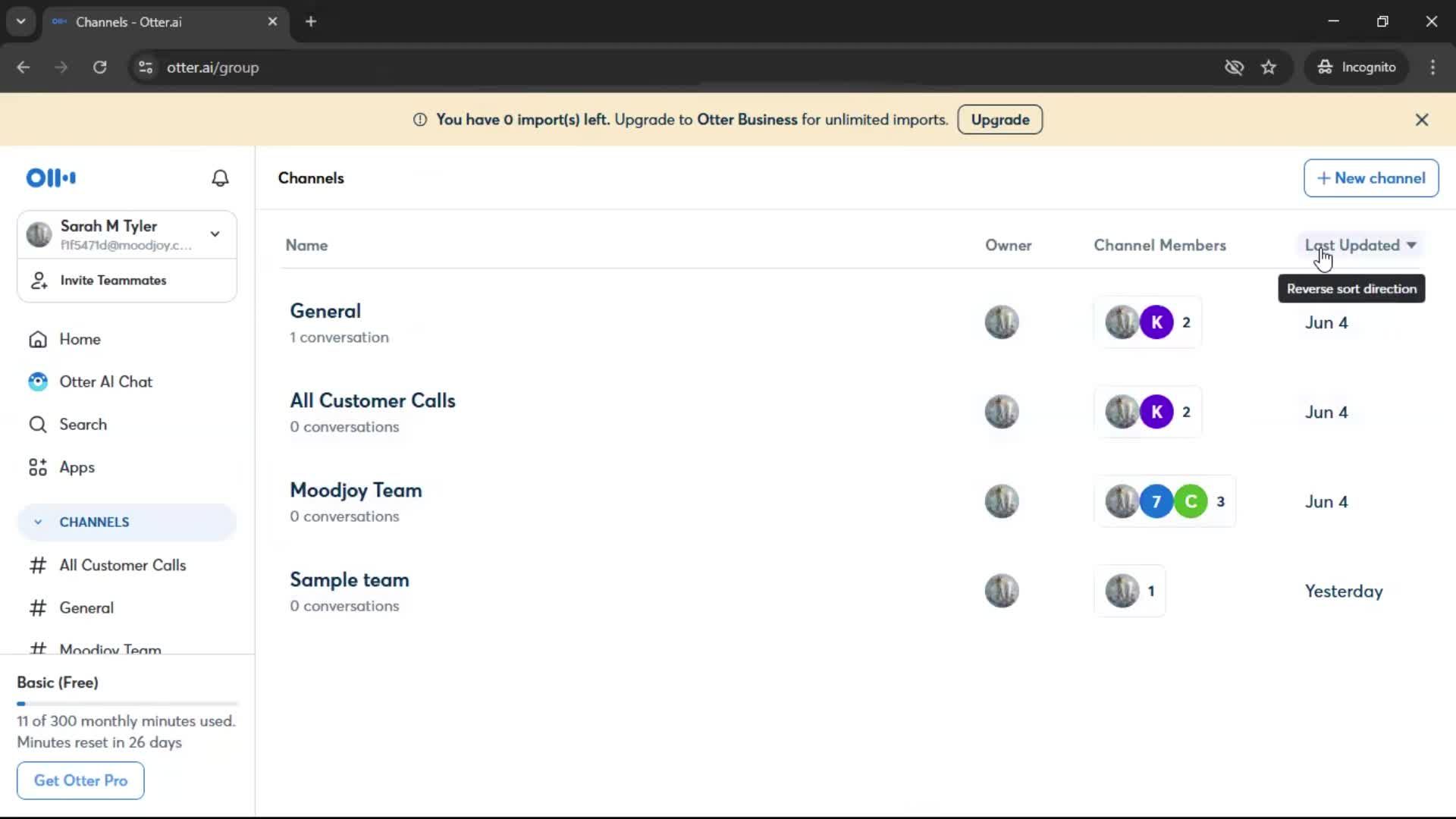Click 'Jun 4' date in General row
Viewport: 1456px width, 819px height.
pyautogui.click(x=1326, y=323)
